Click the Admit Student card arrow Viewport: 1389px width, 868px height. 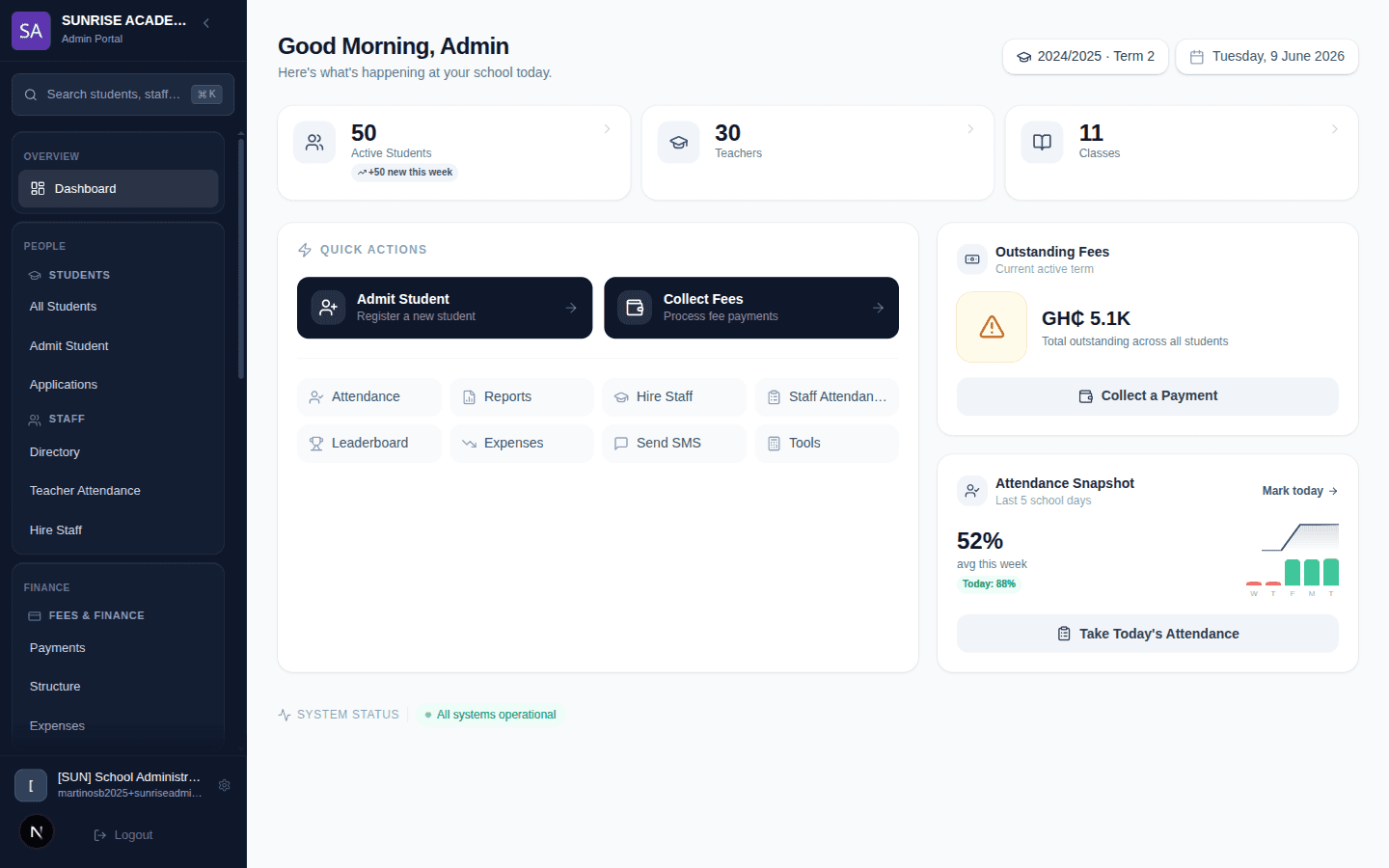click(571, 308)
